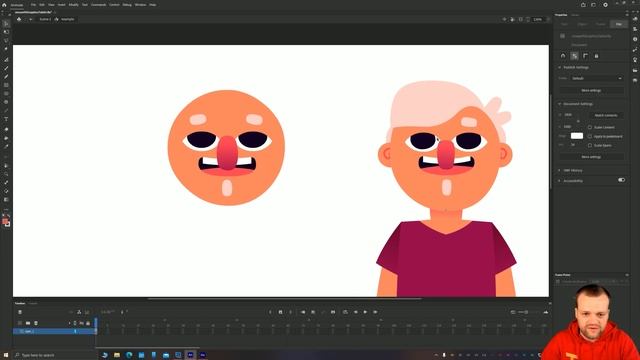Click the FPS value field in Properties
The width and height of the screenshot is (640, 360).
click(573, 145)
